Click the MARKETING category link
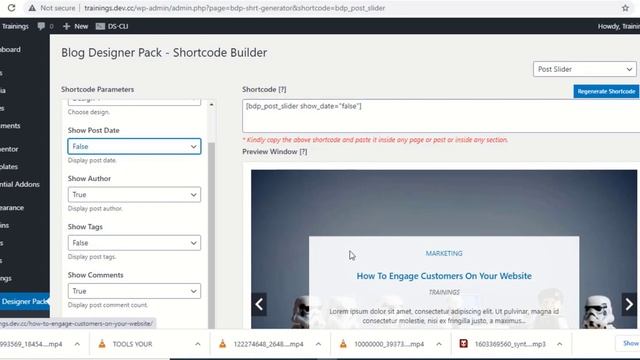The height and width of the screenshot is (360, 640). (x=444, y=253)
